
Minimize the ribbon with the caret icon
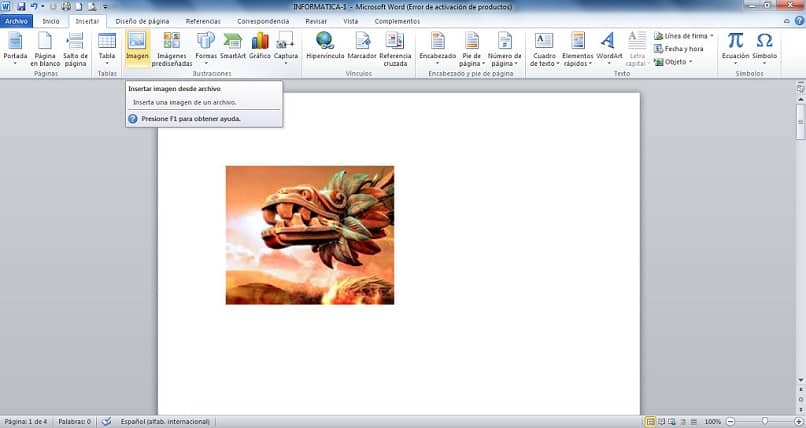pos(786,21)
